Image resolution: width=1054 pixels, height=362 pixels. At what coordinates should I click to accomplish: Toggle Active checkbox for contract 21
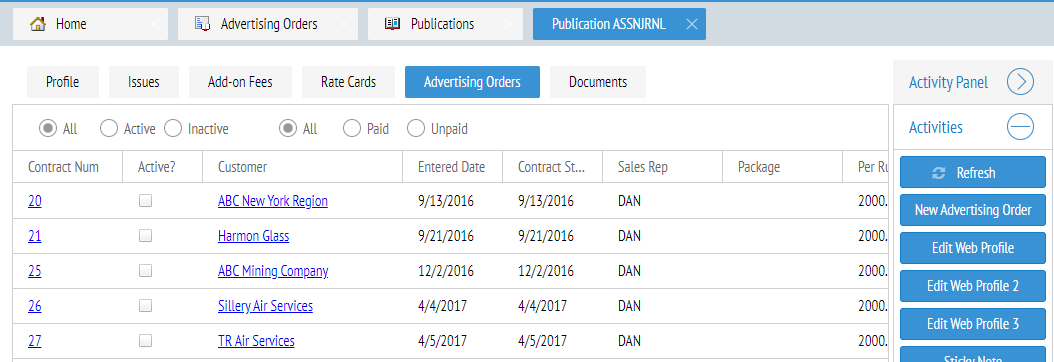[145, 236]
